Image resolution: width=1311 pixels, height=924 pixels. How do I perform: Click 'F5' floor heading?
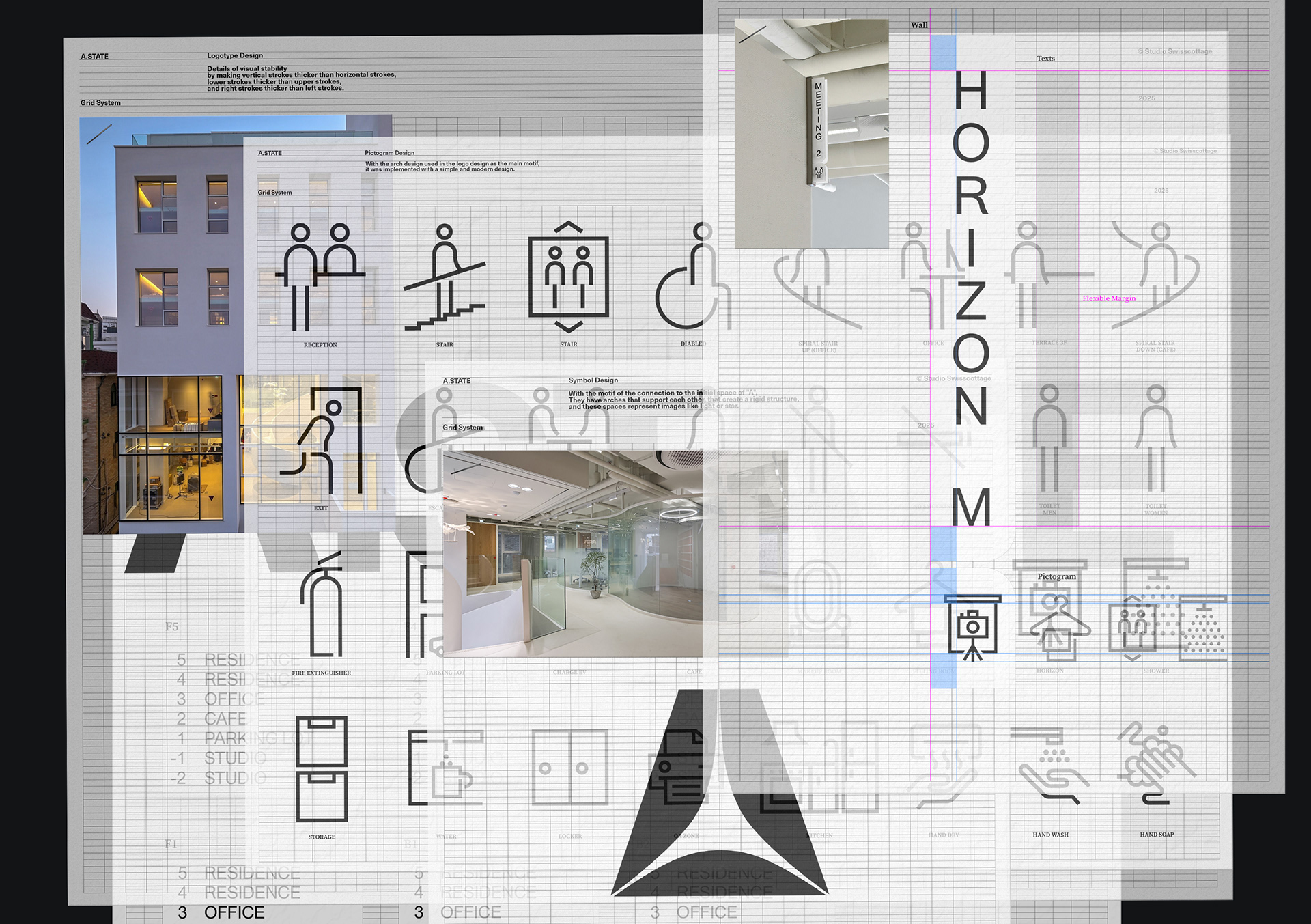(171, 626)
